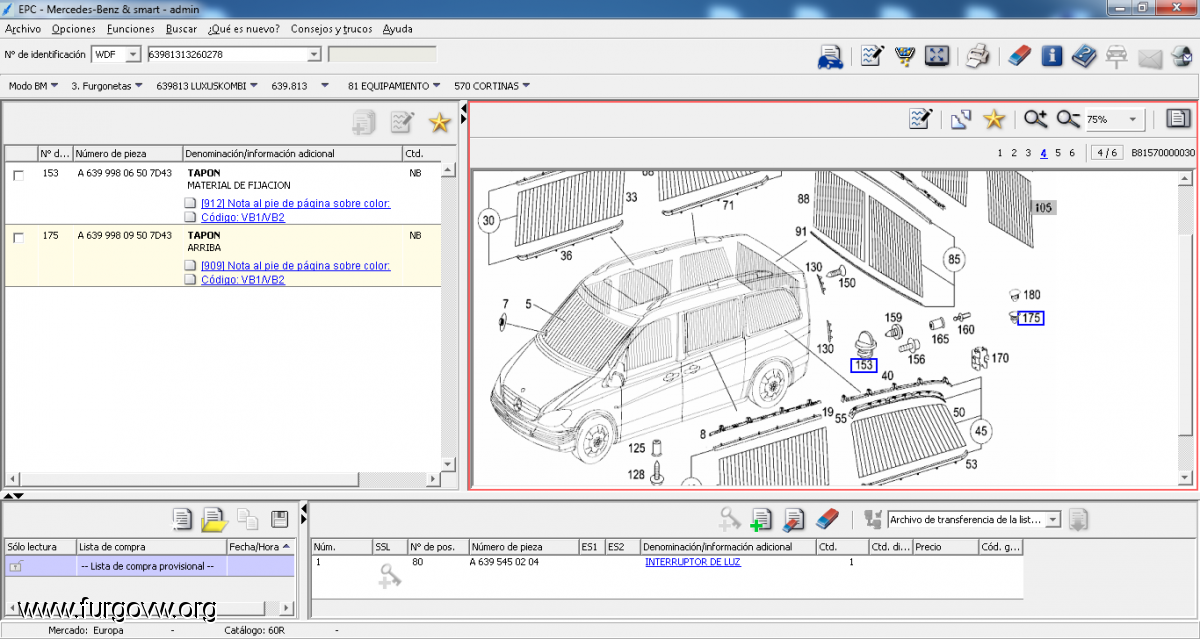1200x639 pixels.
Task: Select callout 175 in the illustration
Action: [1031, 318]
